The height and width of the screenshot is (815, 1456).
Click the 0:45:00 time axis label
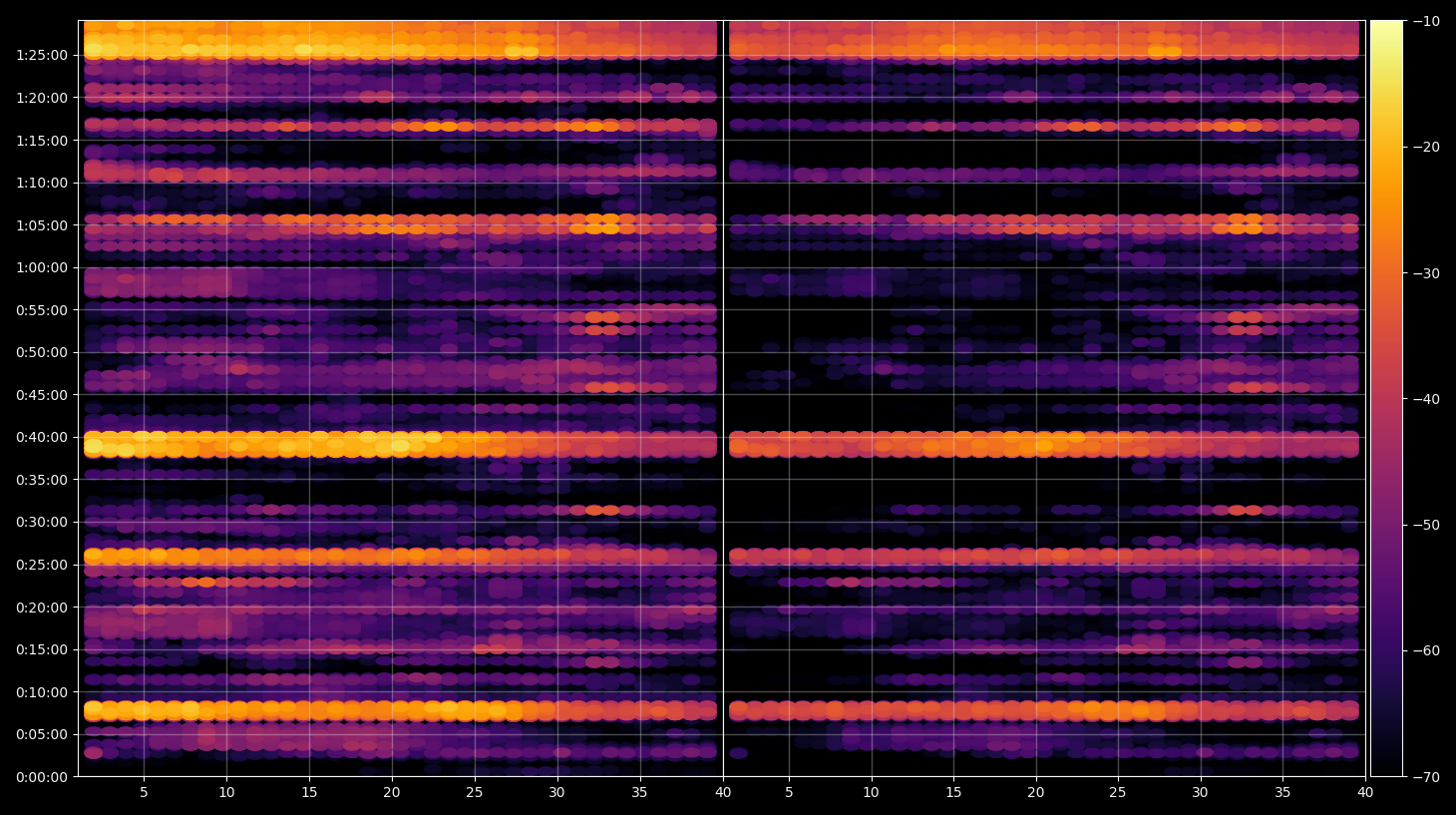pyautogui.click(x=42, y=395)
